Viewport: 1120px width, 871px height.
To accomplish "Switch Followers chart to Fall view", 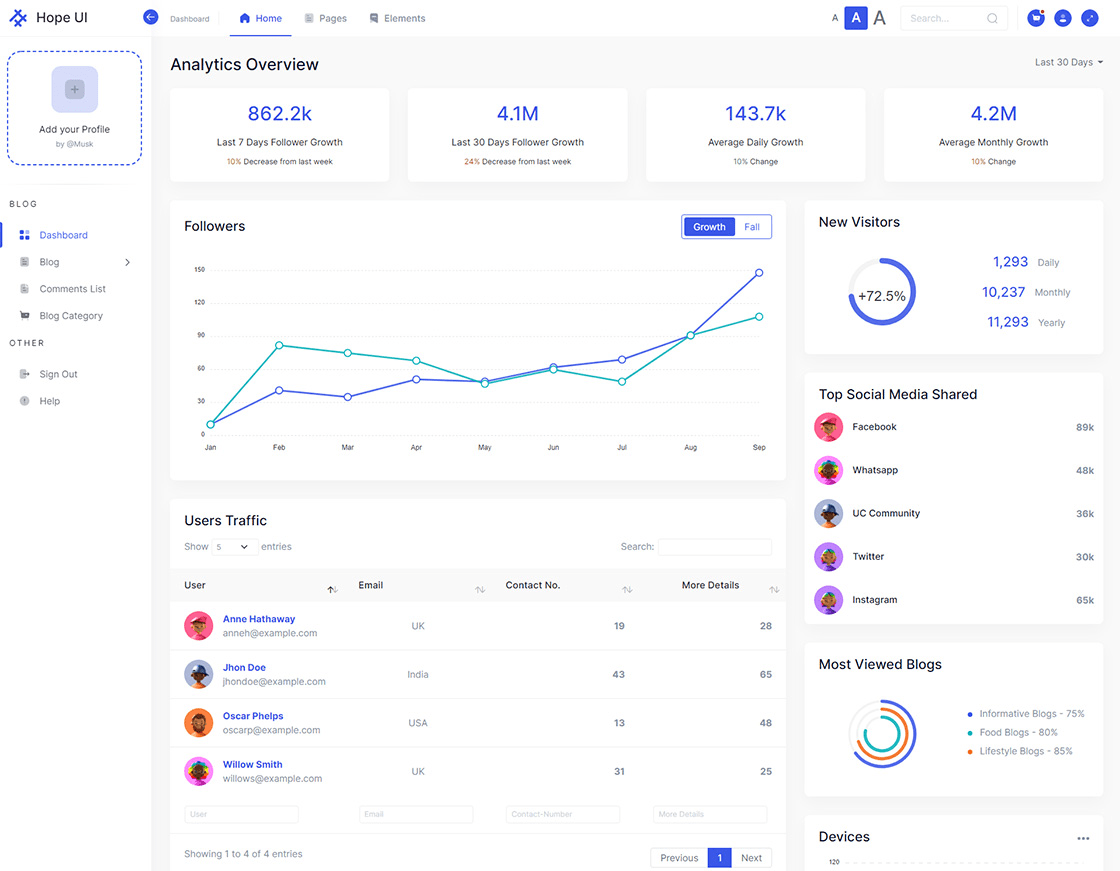I will tap(752, 227).
